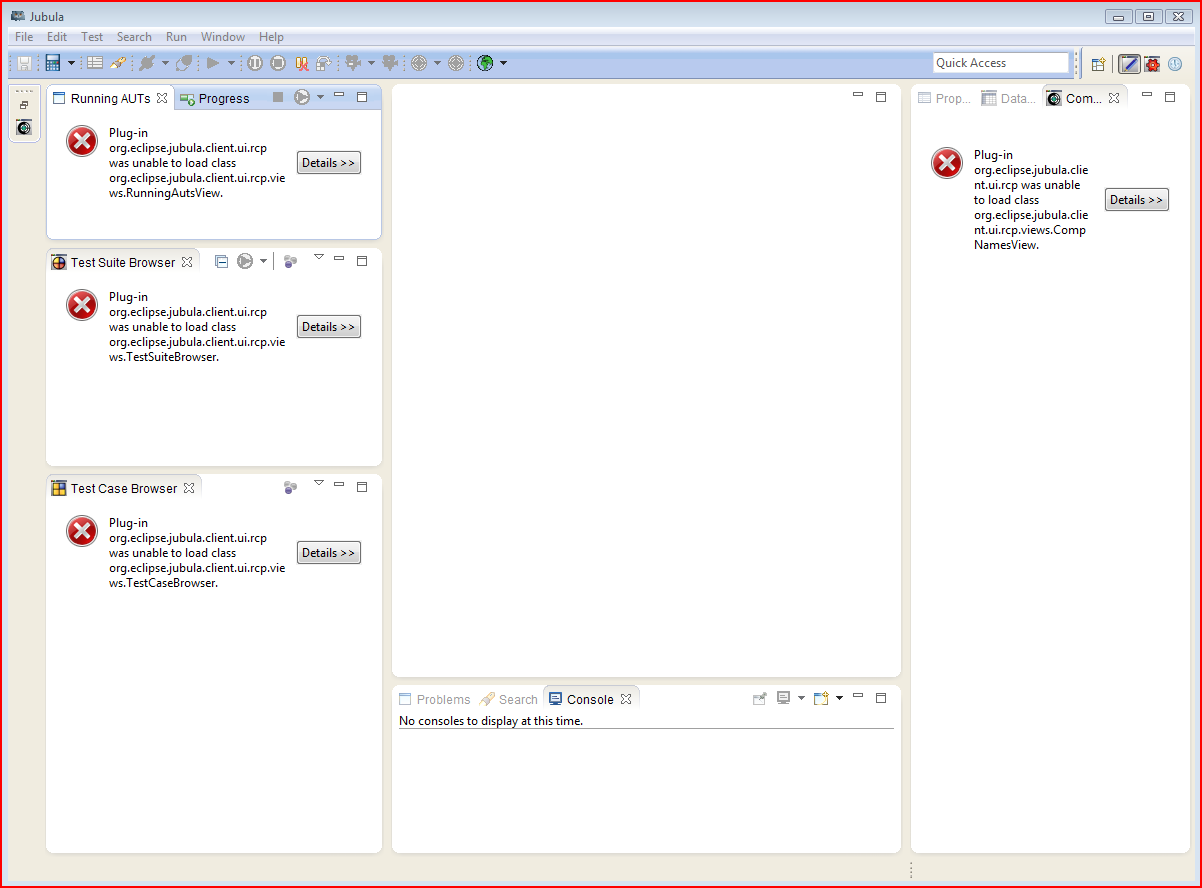This screenshot has height=888, width=1202.
Task: Open the Edit menu
Action: point(57,37)
